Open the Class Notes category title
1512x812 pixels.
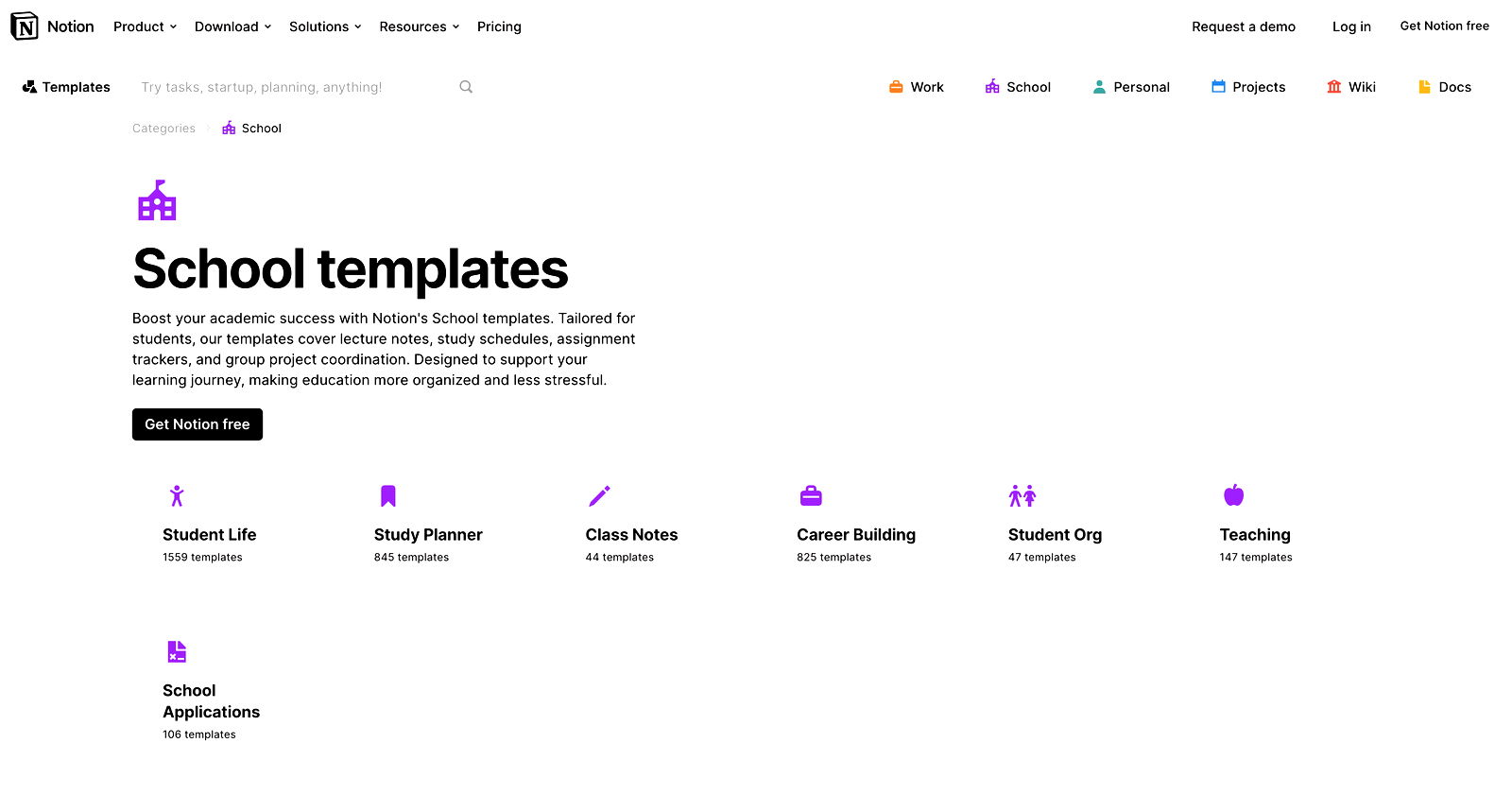point(631,535)
